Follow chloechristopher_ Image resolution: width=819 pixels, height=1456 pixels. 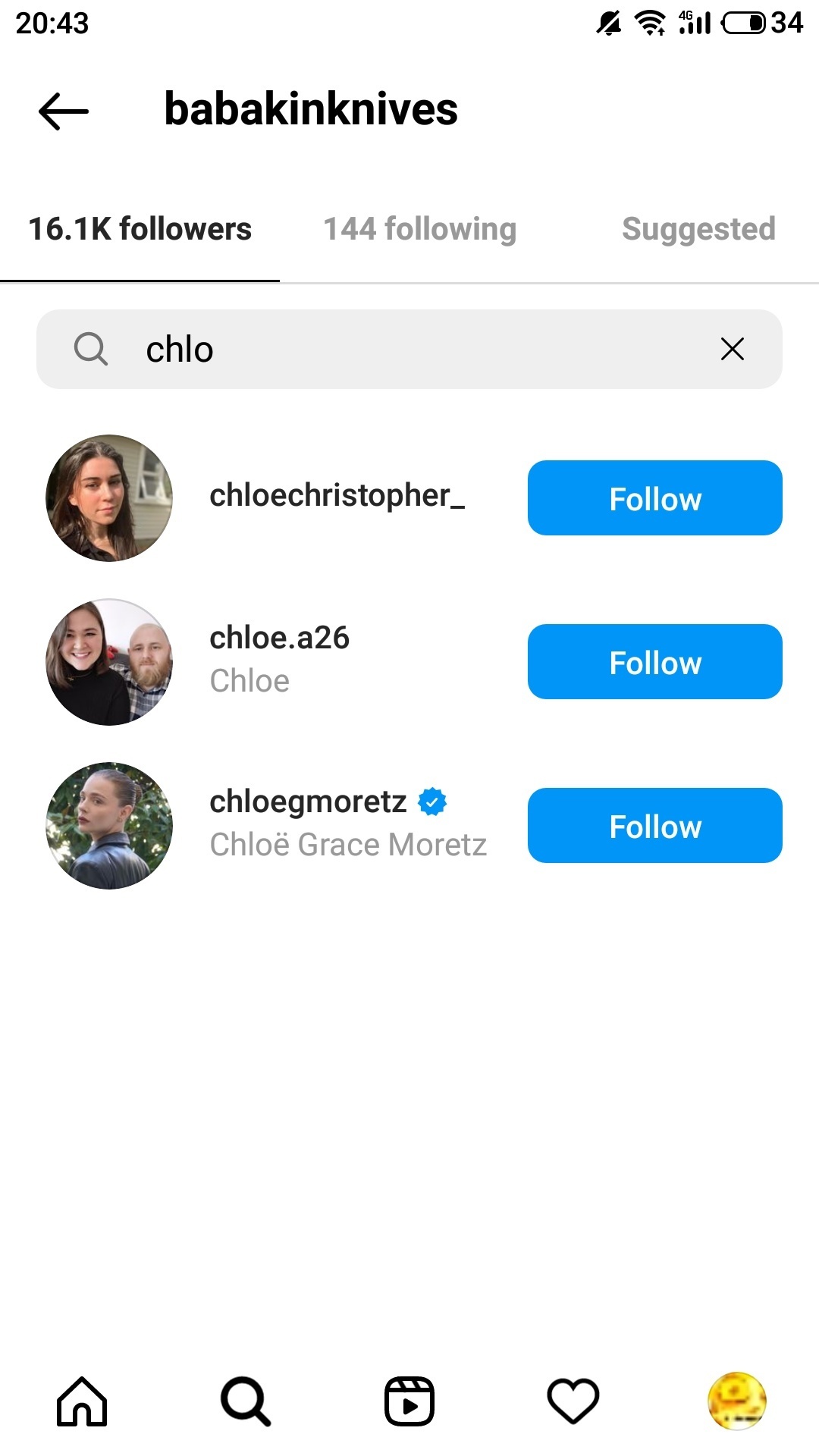tap(654, 498)
